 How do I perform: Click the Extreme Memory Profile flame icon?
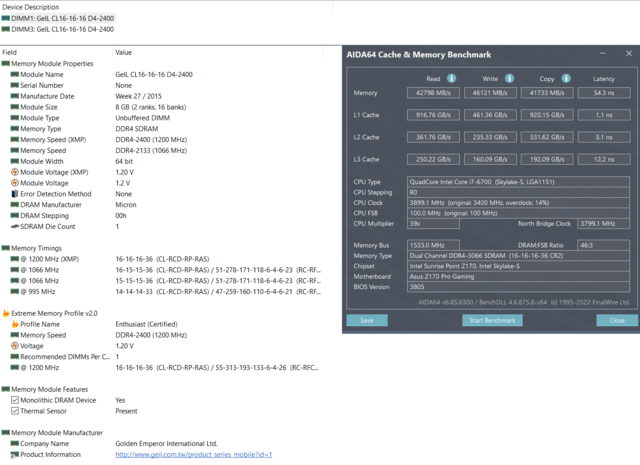6,313
